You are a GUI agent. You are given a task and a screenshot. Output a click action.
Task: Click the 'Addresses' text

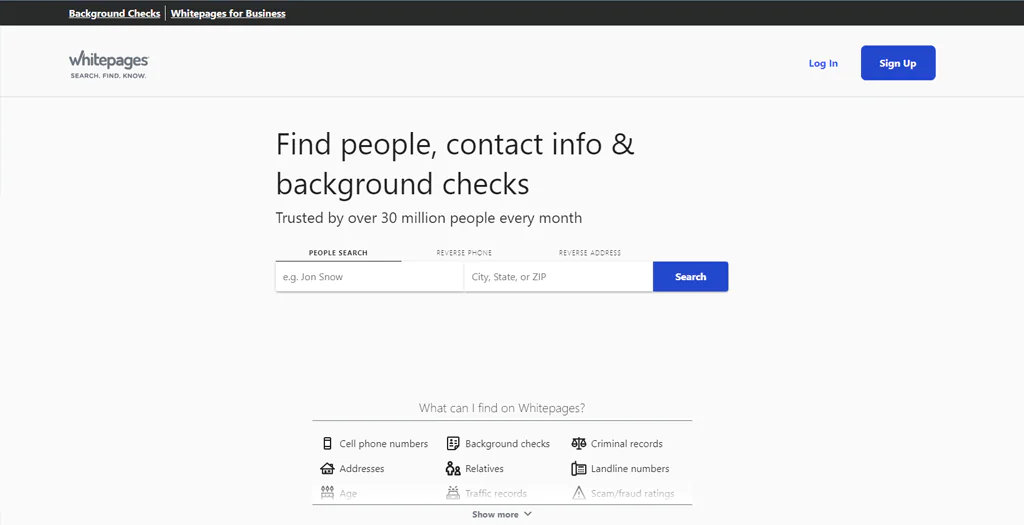[x=362, y=469]
